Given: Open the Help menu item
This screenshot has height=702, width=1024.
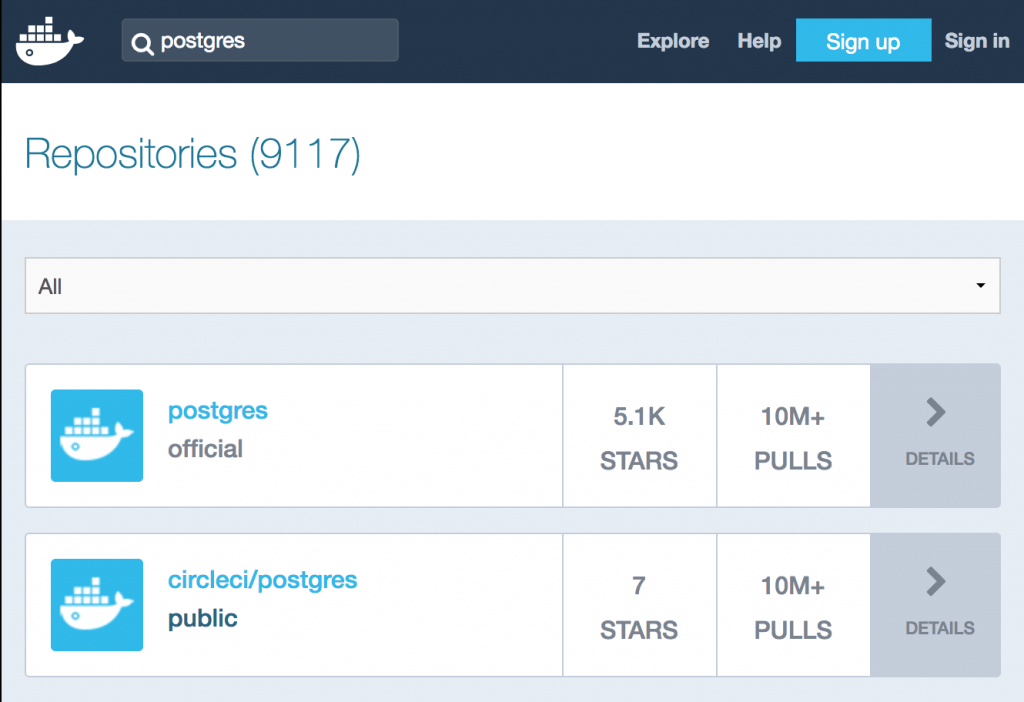Looking at the screenshot, I should coord(759,41).
